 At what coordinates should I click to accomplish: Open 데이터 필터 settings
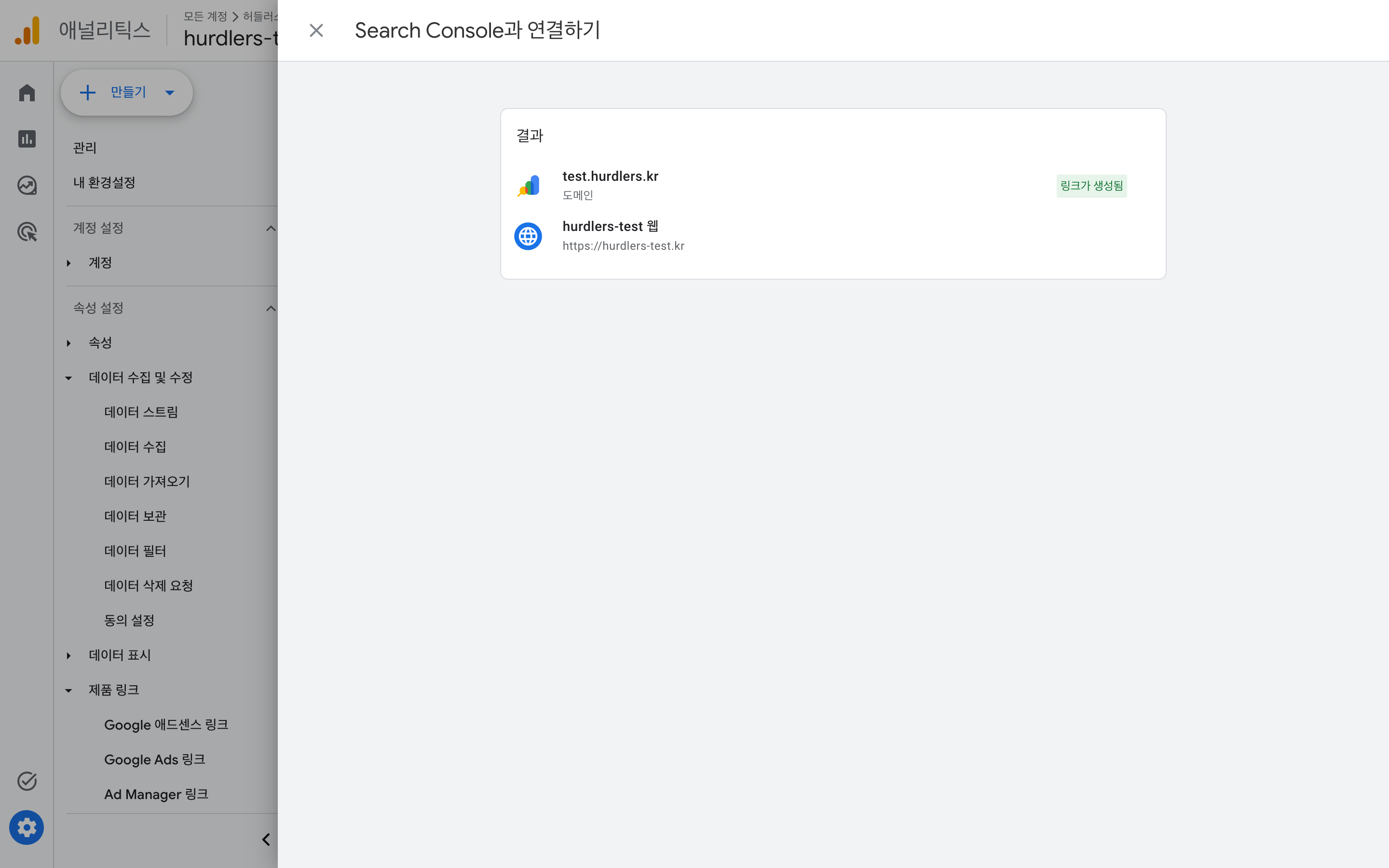(x=135, y=551)
